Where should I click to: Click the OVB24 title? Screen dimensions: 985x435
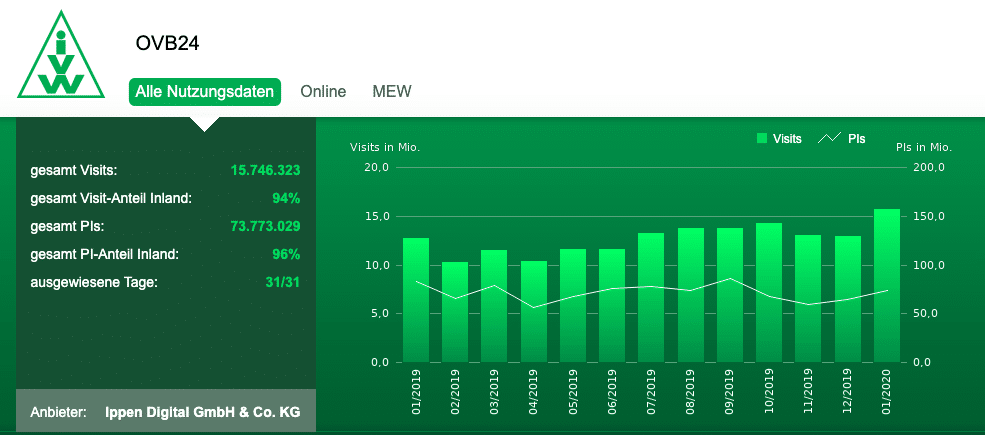click(167, 44)
